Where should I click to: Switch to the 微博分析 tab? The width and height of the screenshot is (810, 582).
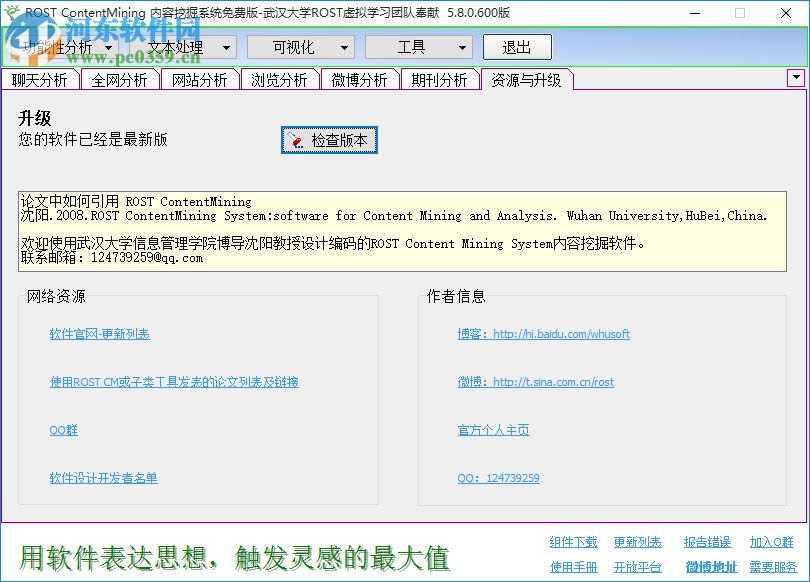pyautogui.click(x=359, y=79)
